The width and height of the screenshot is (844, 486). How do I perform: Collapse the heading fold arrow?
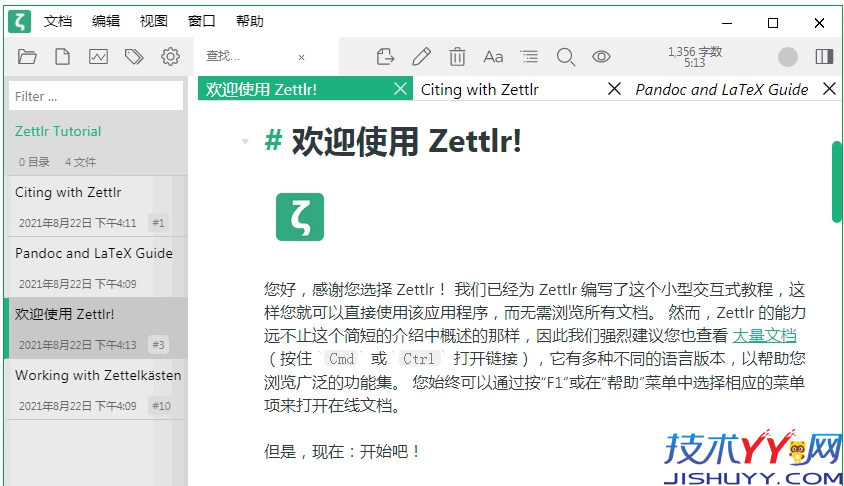point(245,142)
